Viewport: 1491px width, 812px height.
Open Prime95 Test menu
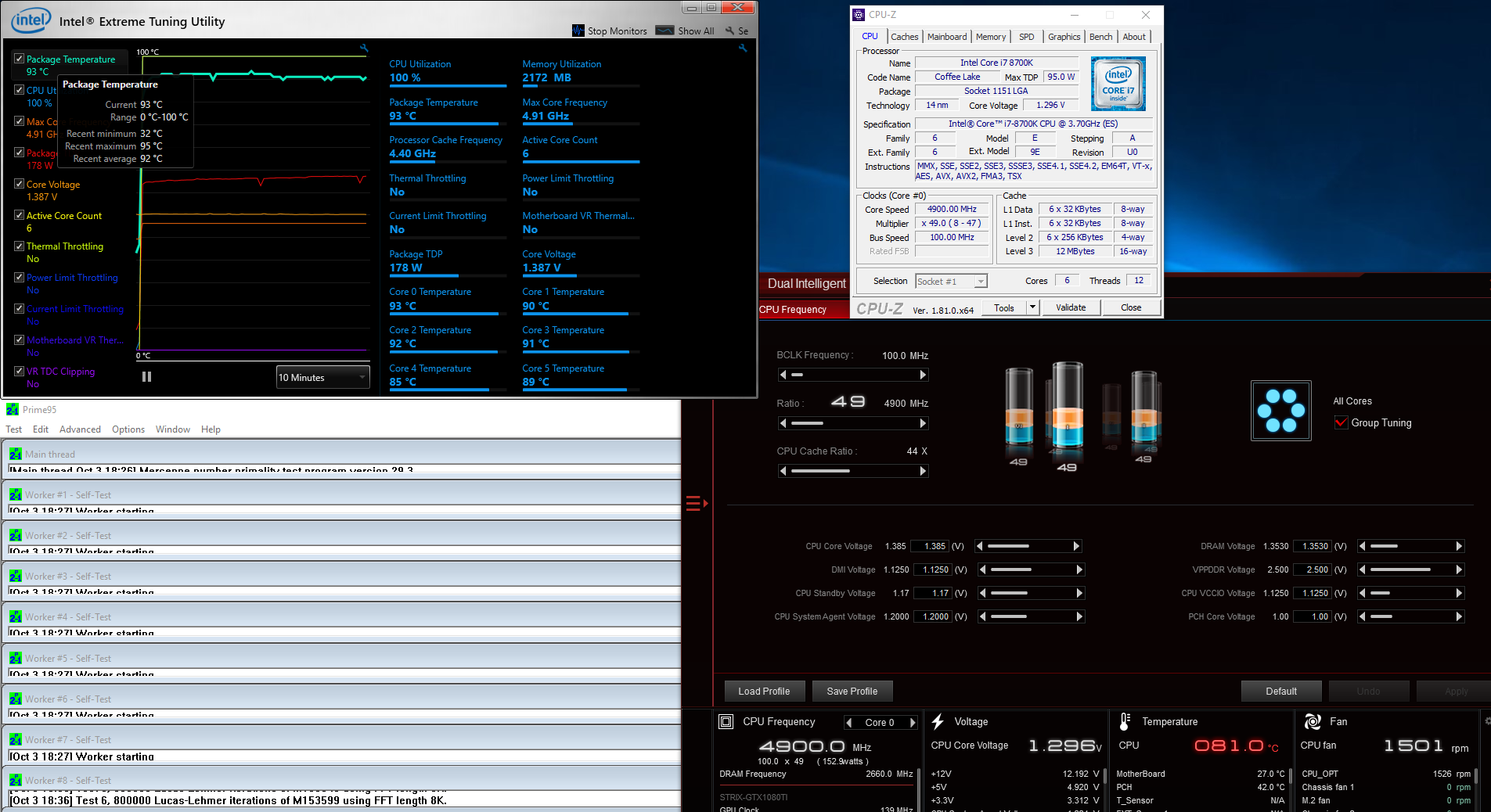click(x=13, y=429)
